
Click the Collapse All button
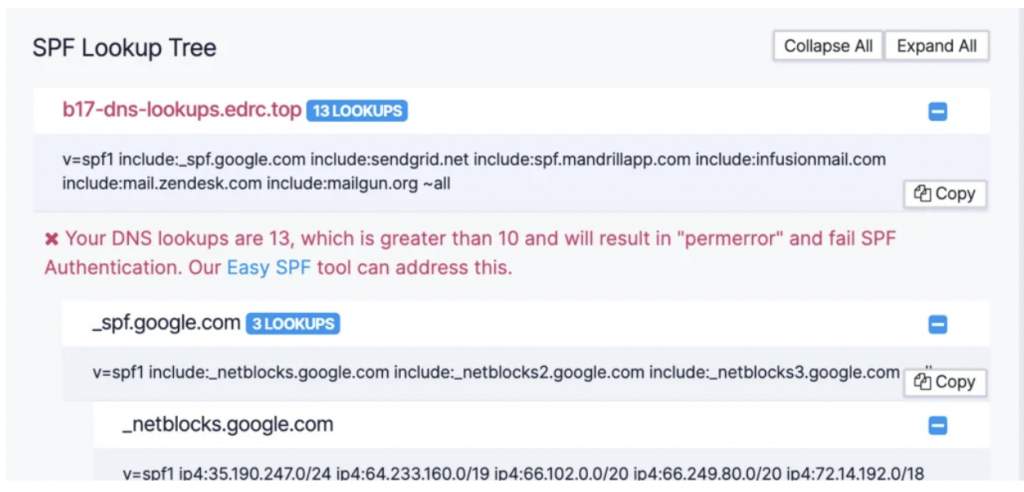pos(828,46)
